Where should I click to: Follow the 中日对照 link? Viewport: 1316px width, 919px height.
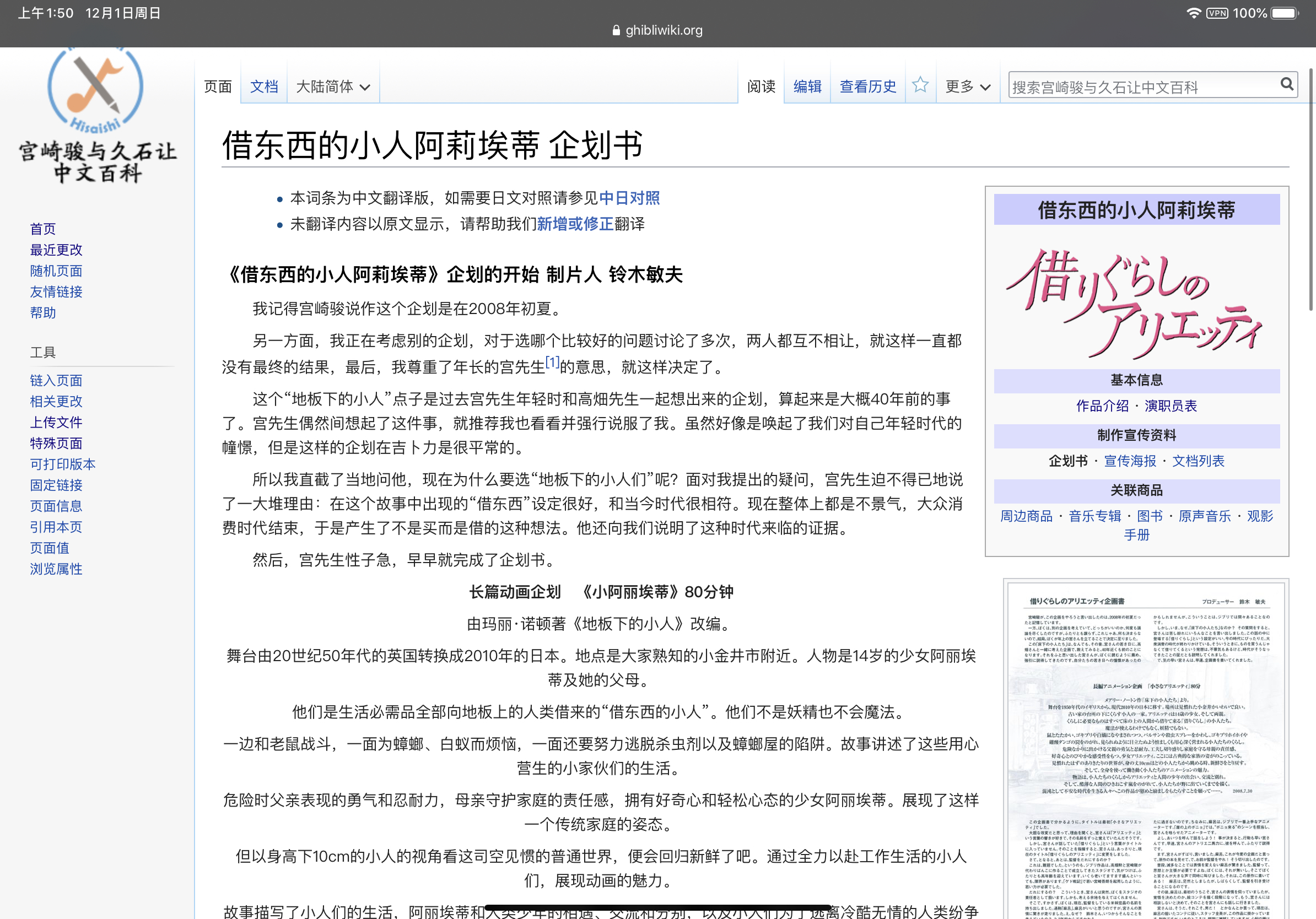[629, 198]
